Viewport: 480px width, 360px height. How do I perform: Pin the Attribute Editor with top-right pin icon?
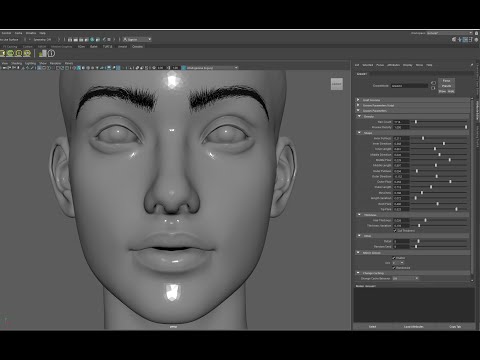point(472,65)
